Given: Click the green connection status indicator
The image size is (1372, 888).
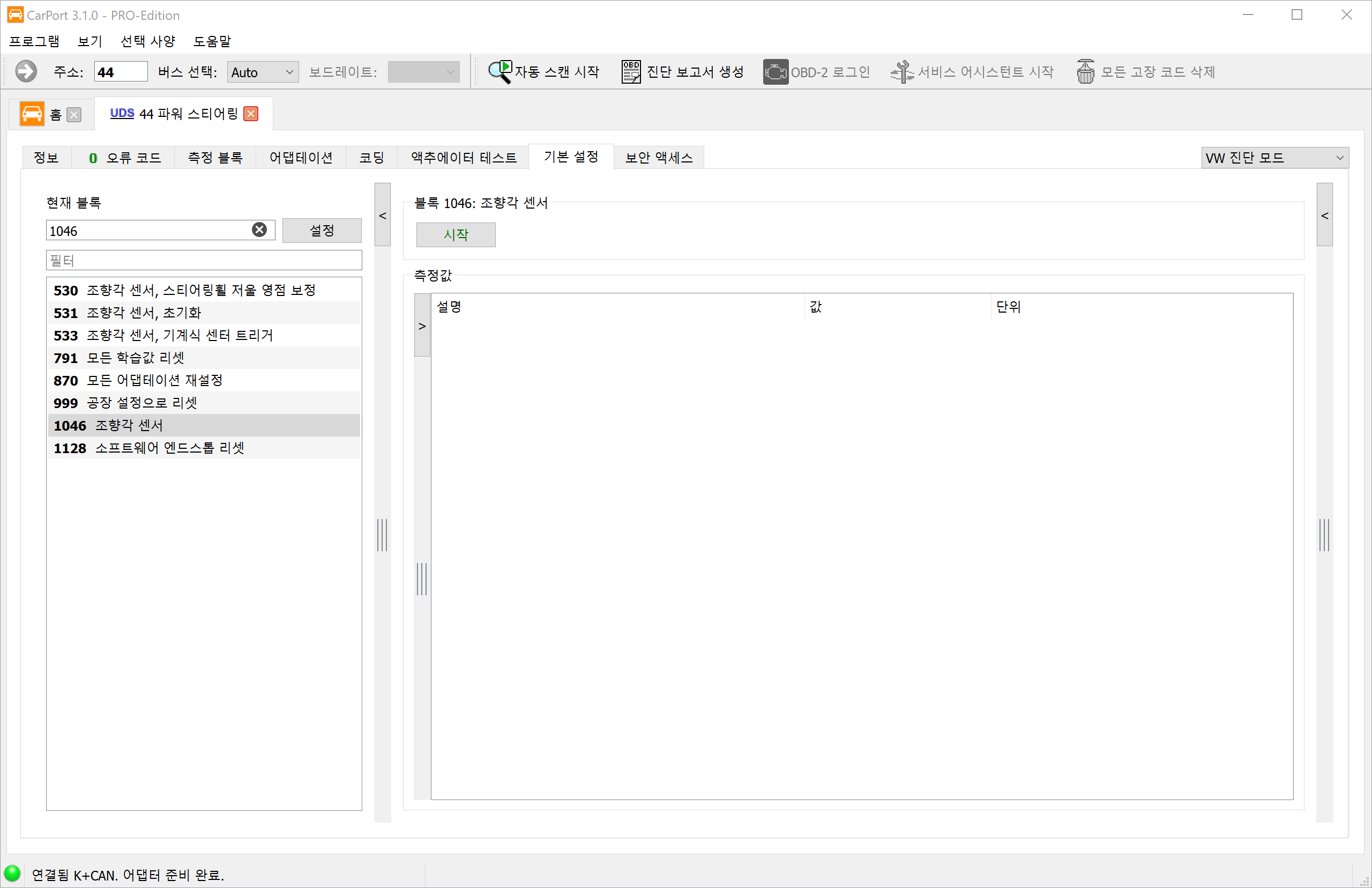Looking at the screenshot, I should point(12,874).
